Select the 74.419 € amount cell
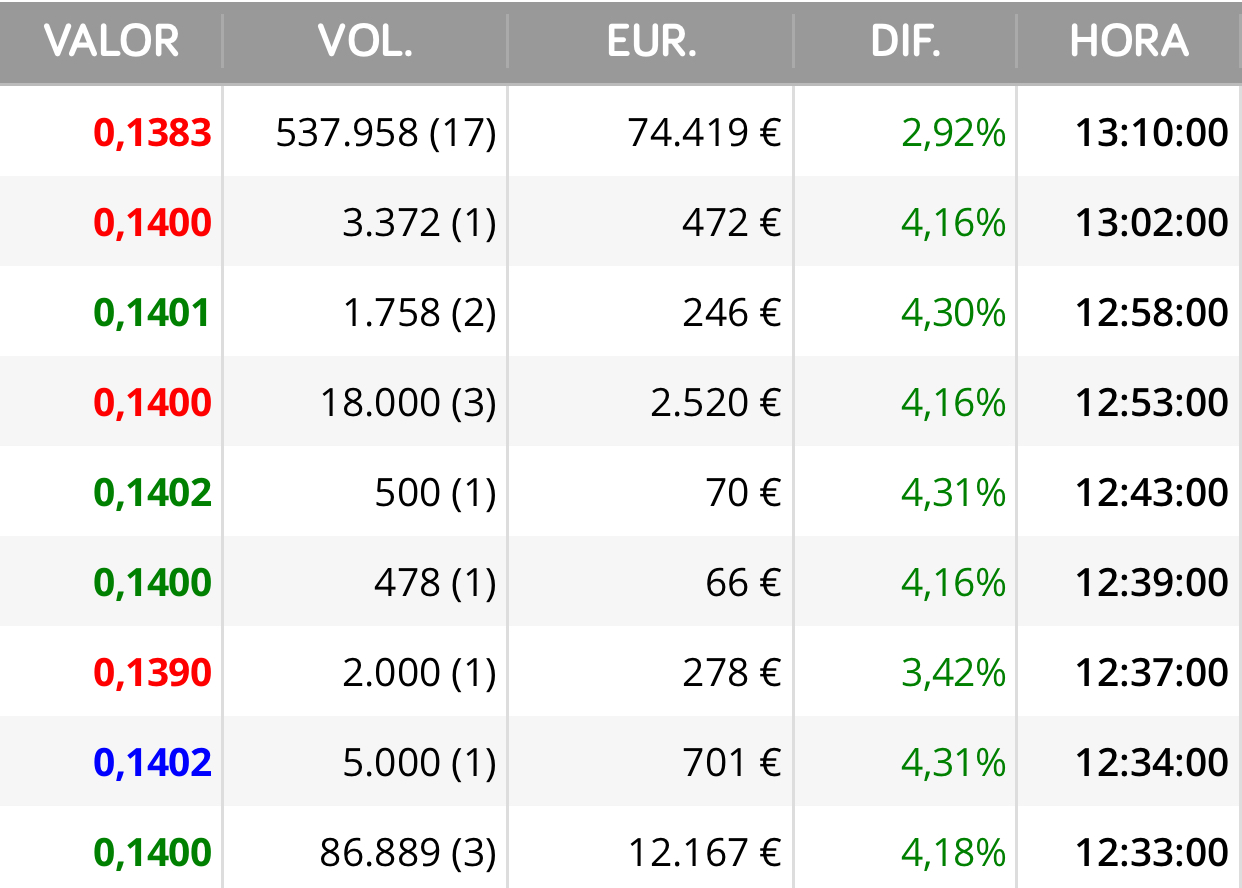Screen dimensions: 1242x888 tap(704, 132)
